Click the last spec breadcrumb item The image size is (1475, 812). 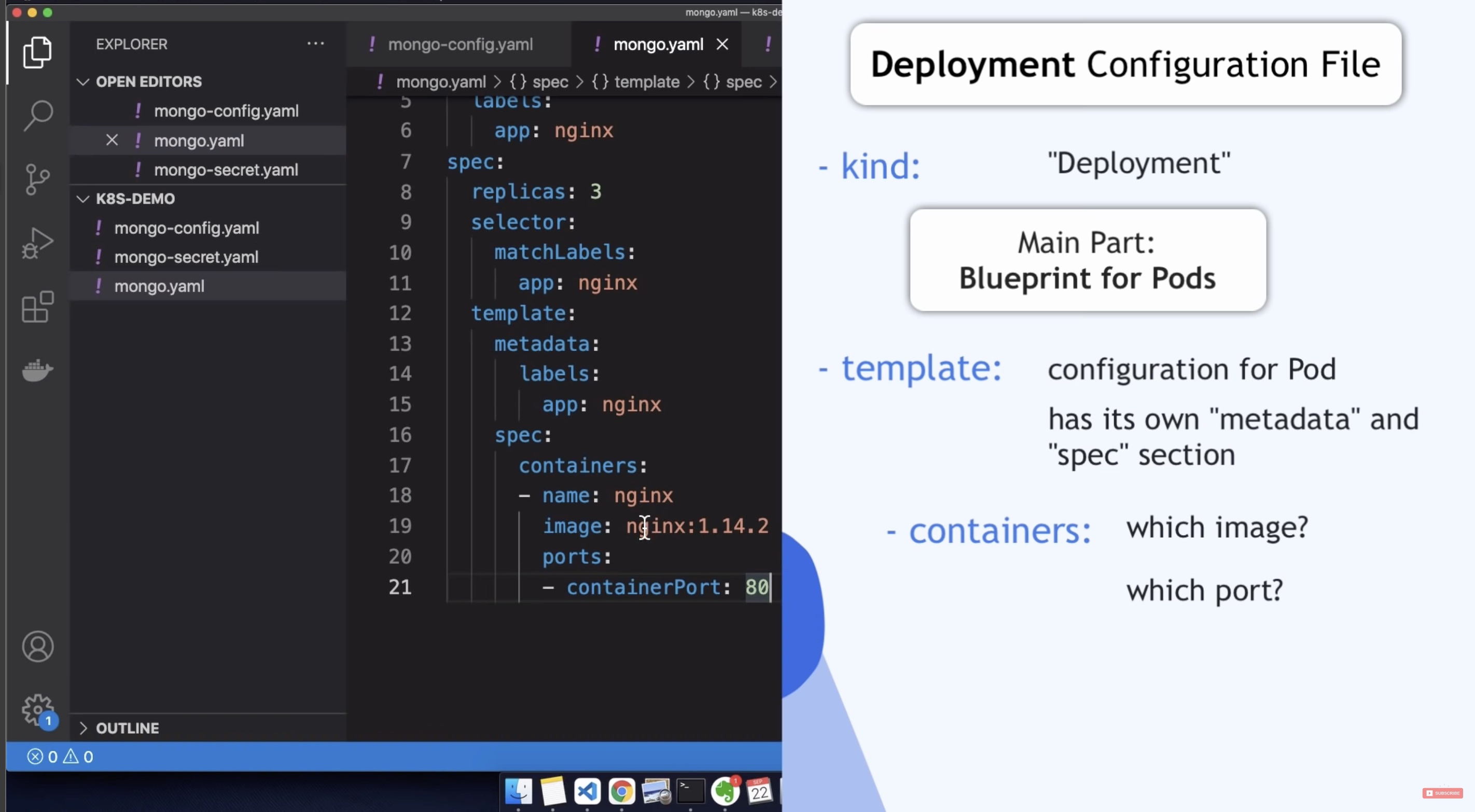pos(732,81)
